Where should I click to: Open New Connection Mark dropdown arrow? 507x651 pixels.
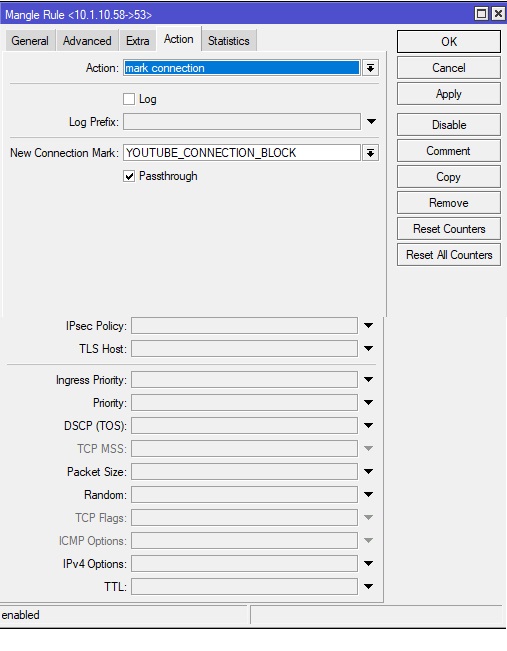[370, 153]
